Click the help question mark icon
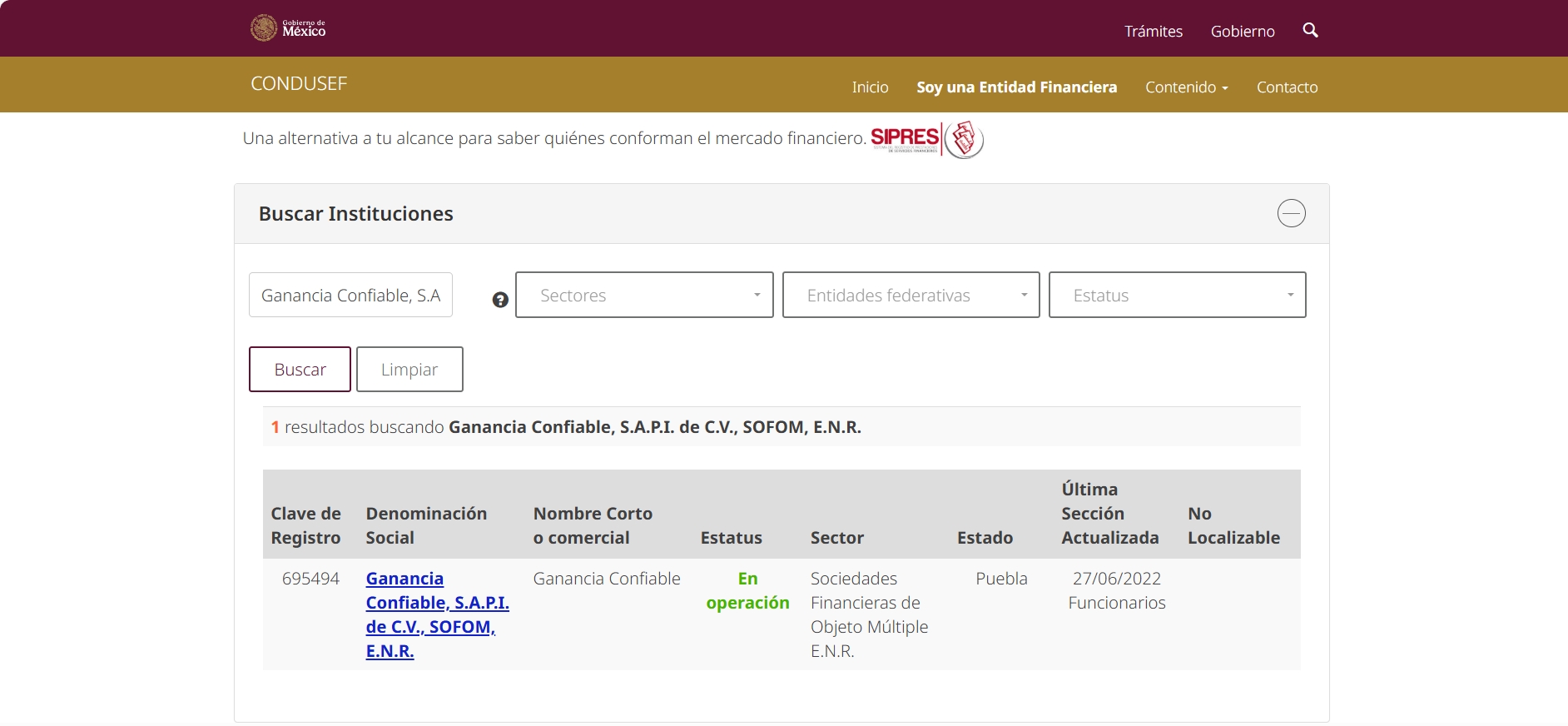The image size is (1568, 726). [500, 300]
